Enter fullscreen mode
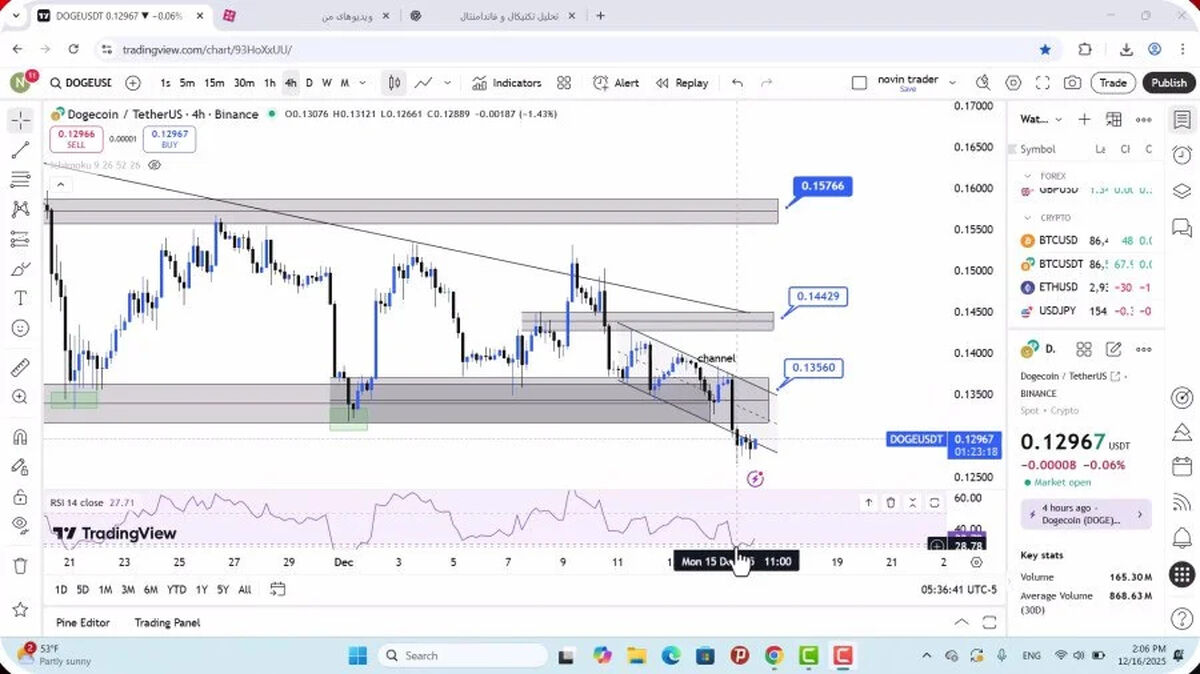This screenshot has height=674, width=1200. point(1043,83)
